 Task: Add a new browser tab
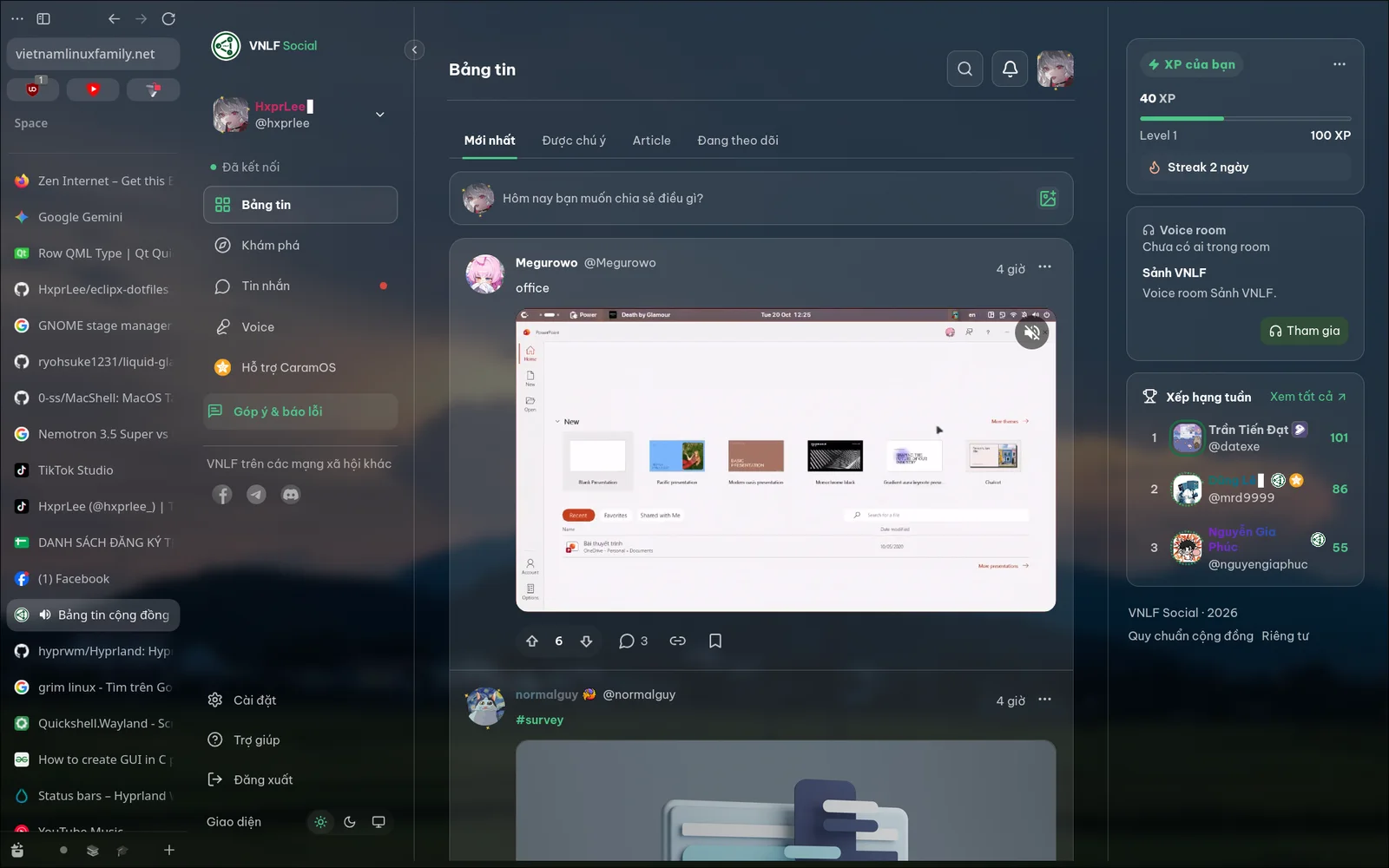[x=169, y=850]
